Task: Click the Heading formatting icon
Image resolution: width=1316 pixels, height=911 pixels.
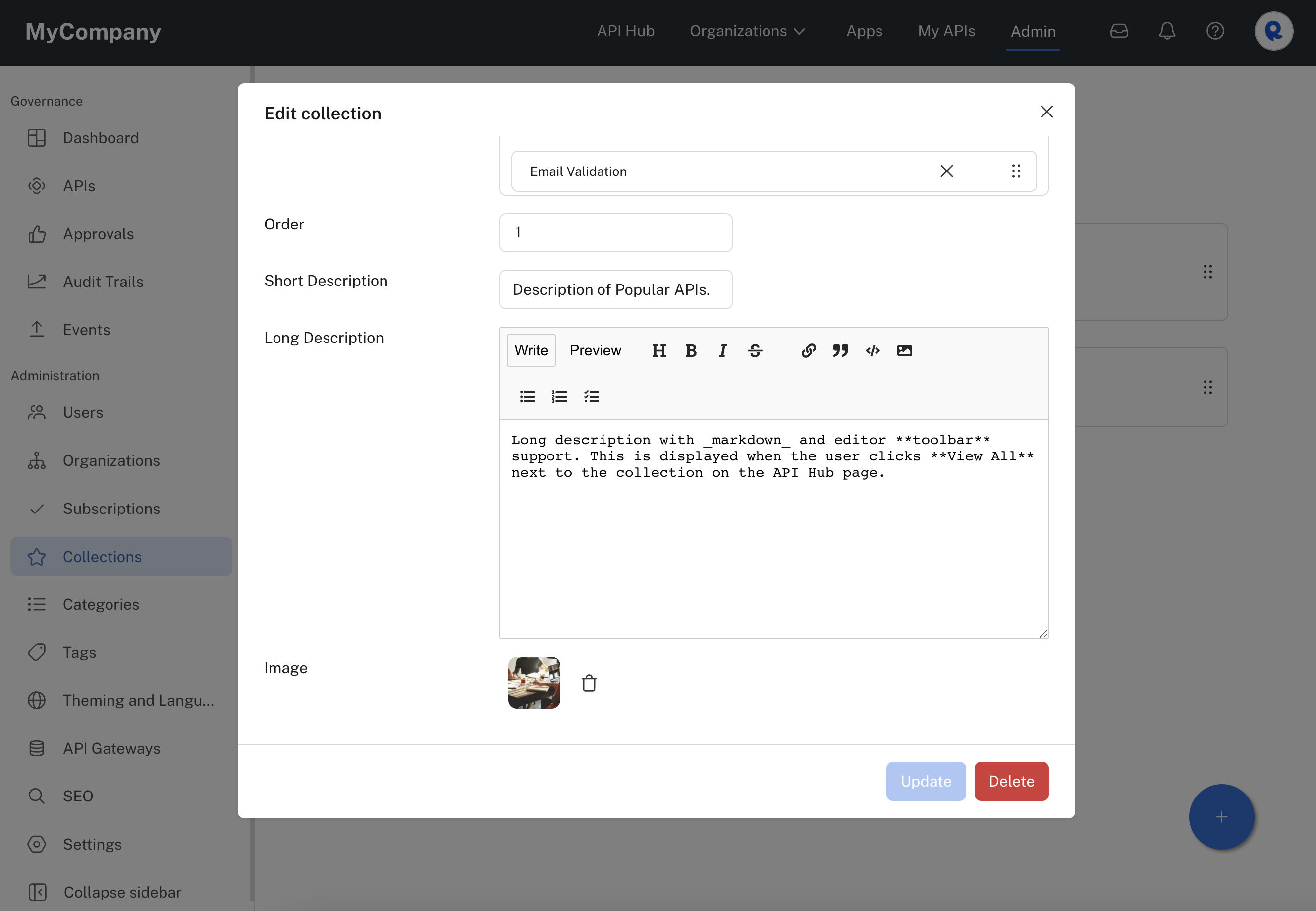Action: click(x=659, y=350)
